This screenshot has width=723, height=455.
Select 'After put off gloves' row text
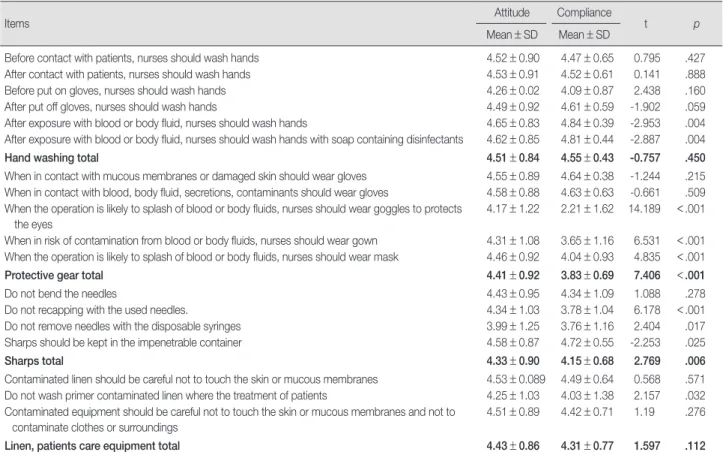coord(110,107)
